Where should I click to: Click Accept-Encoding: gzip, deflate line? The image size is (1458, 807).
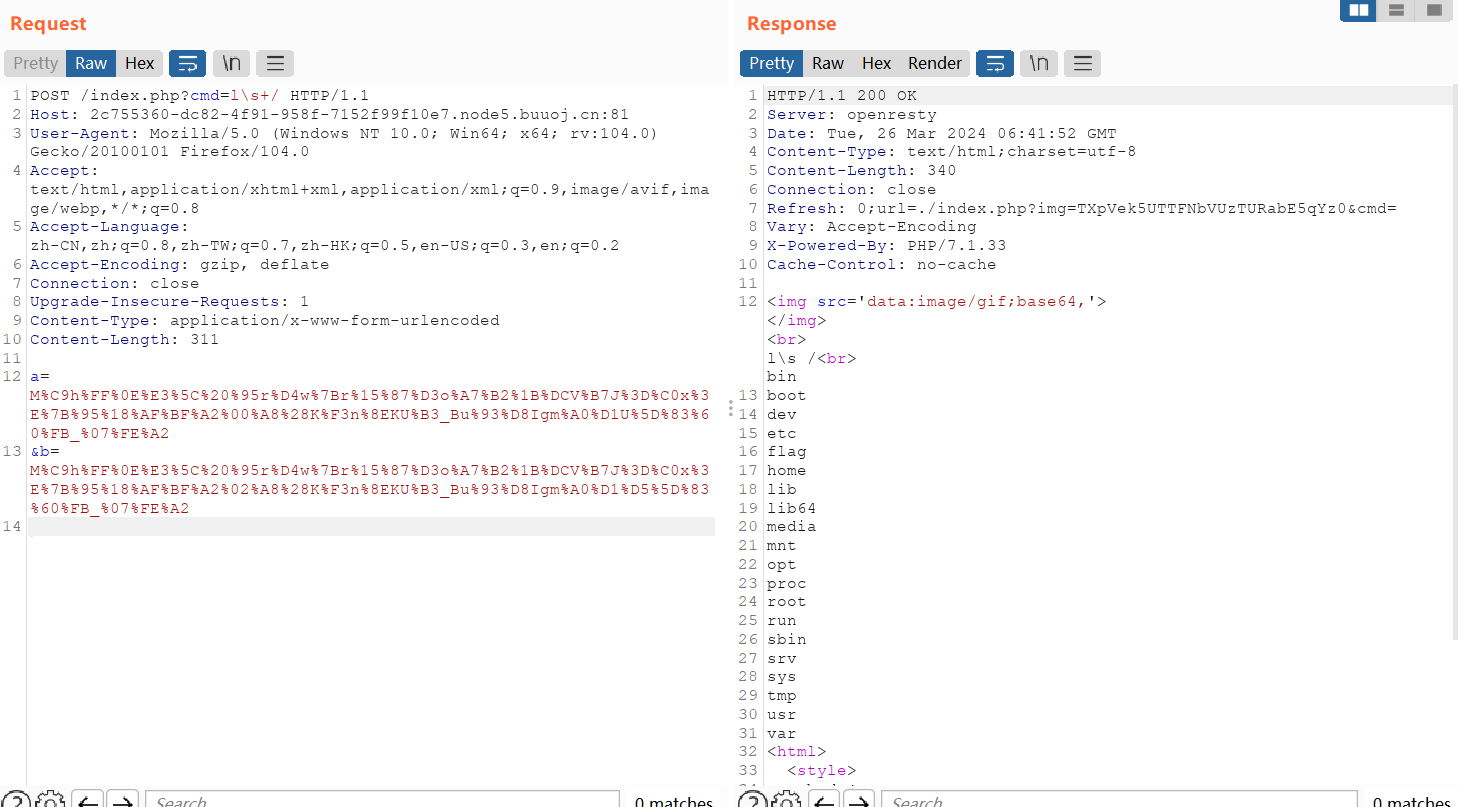click(180, 265)
